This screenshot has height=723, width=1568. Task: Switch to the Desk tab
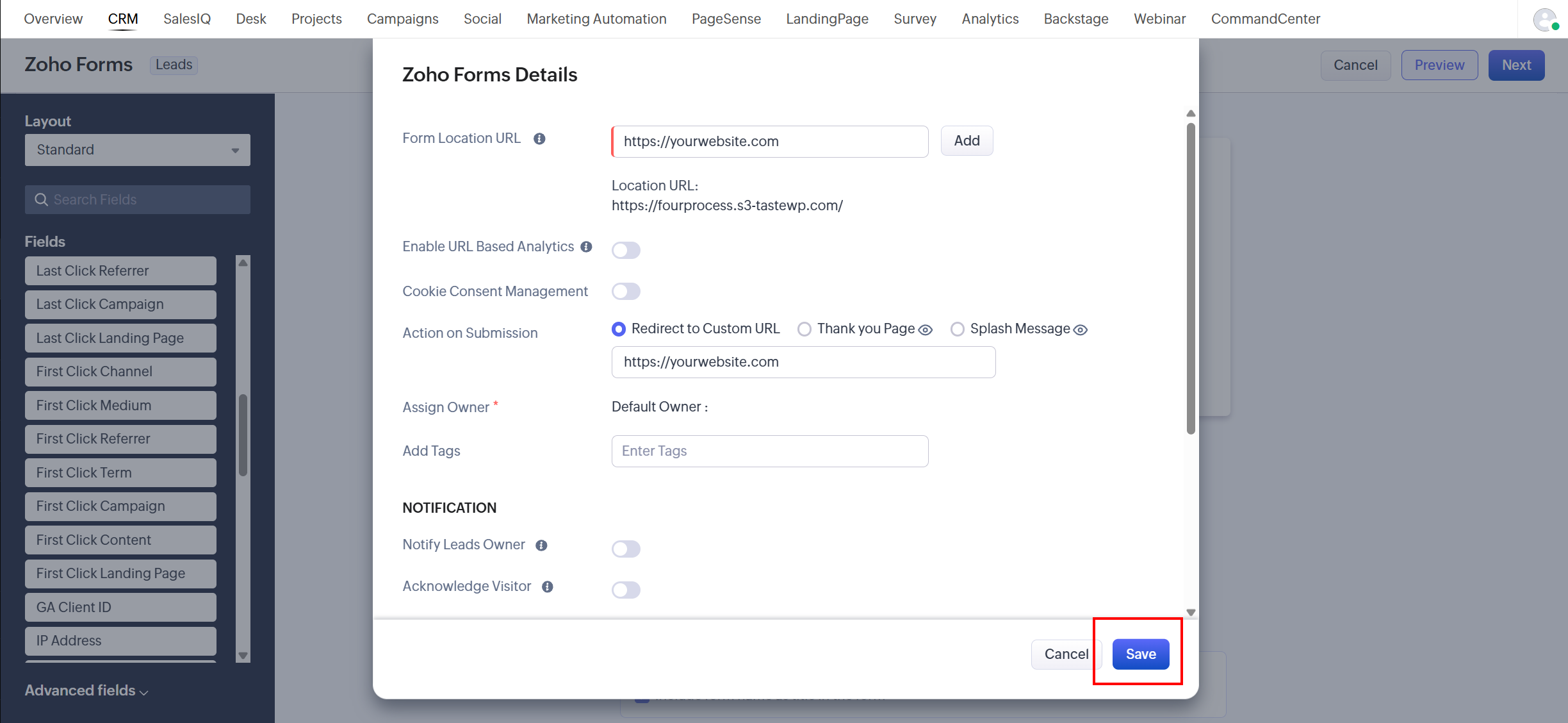point(251,19)
